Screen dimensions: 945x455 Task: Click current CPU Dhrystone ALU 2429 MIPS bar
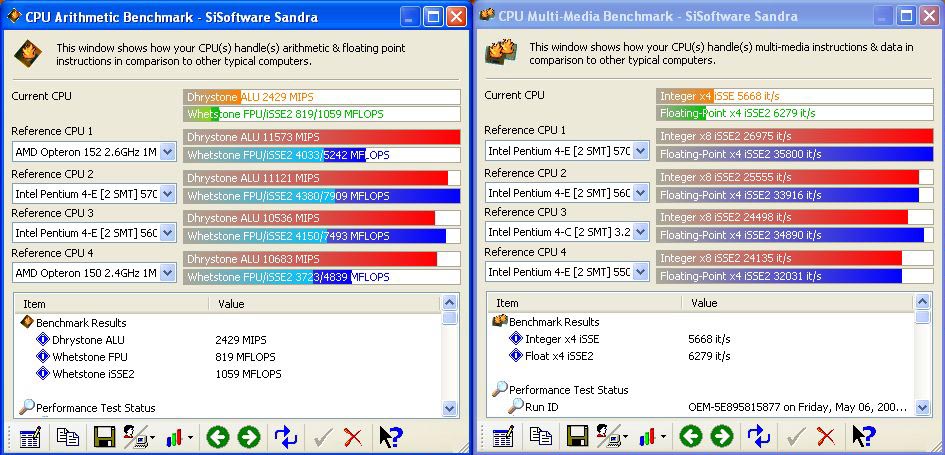[322, 97]
